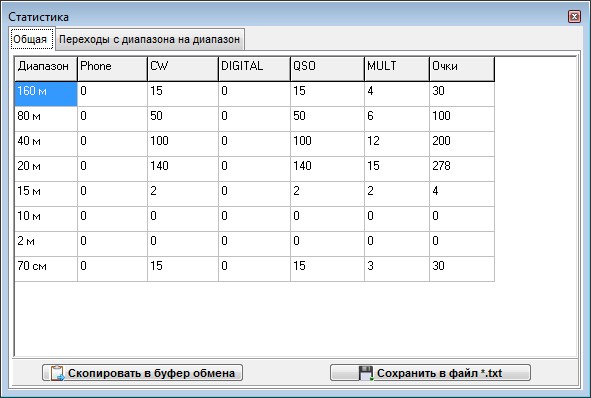
Task: Click CW value 140 in 20 м row
Action: (x=183, y=169)
